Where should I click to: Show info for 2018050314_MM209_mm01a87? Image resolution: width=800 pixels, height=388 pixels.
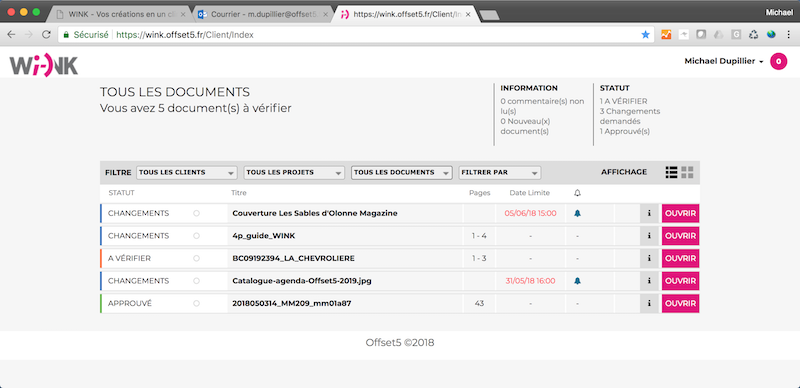(x=649, y=303)
